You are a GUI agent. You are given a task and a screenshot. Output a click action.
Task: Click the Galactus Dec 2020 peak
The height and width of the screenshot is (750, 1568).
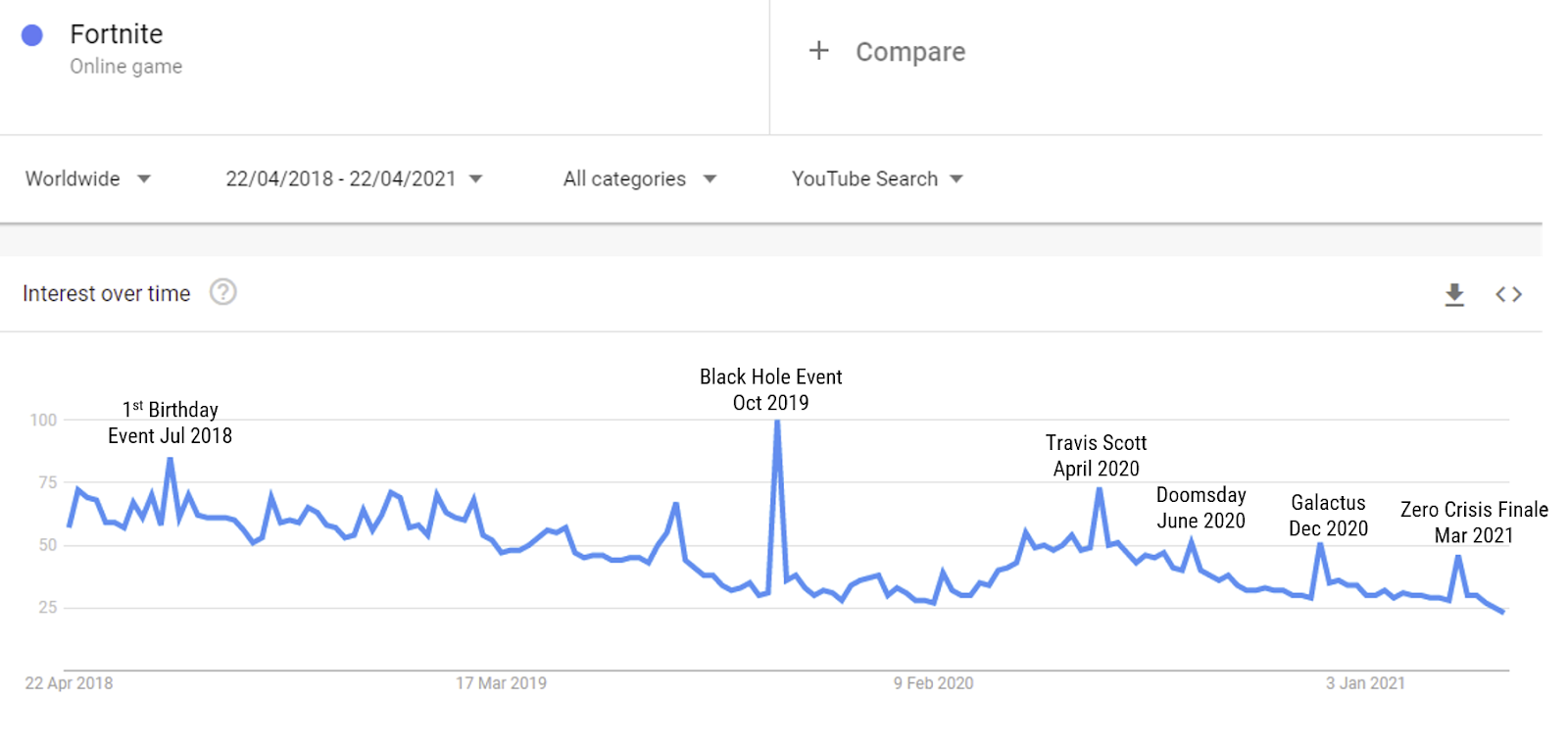pyautogui.click(x=1321, y=544)
